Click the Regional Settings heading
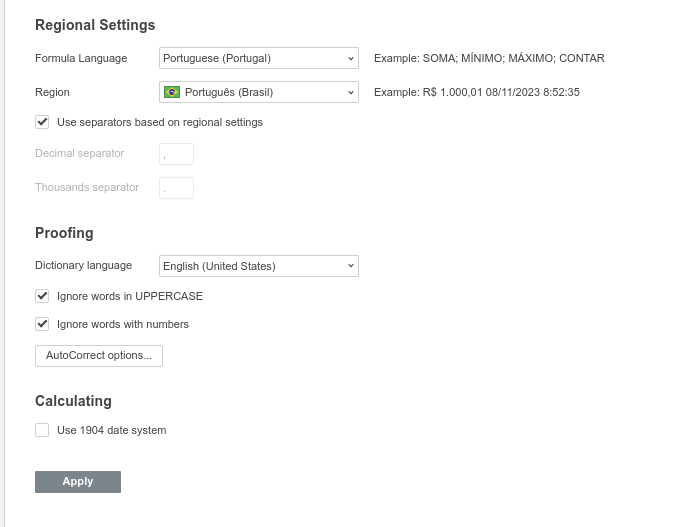The width and height of the screenshot is (682, 527). pyautogui.click(x=95, y=25)
